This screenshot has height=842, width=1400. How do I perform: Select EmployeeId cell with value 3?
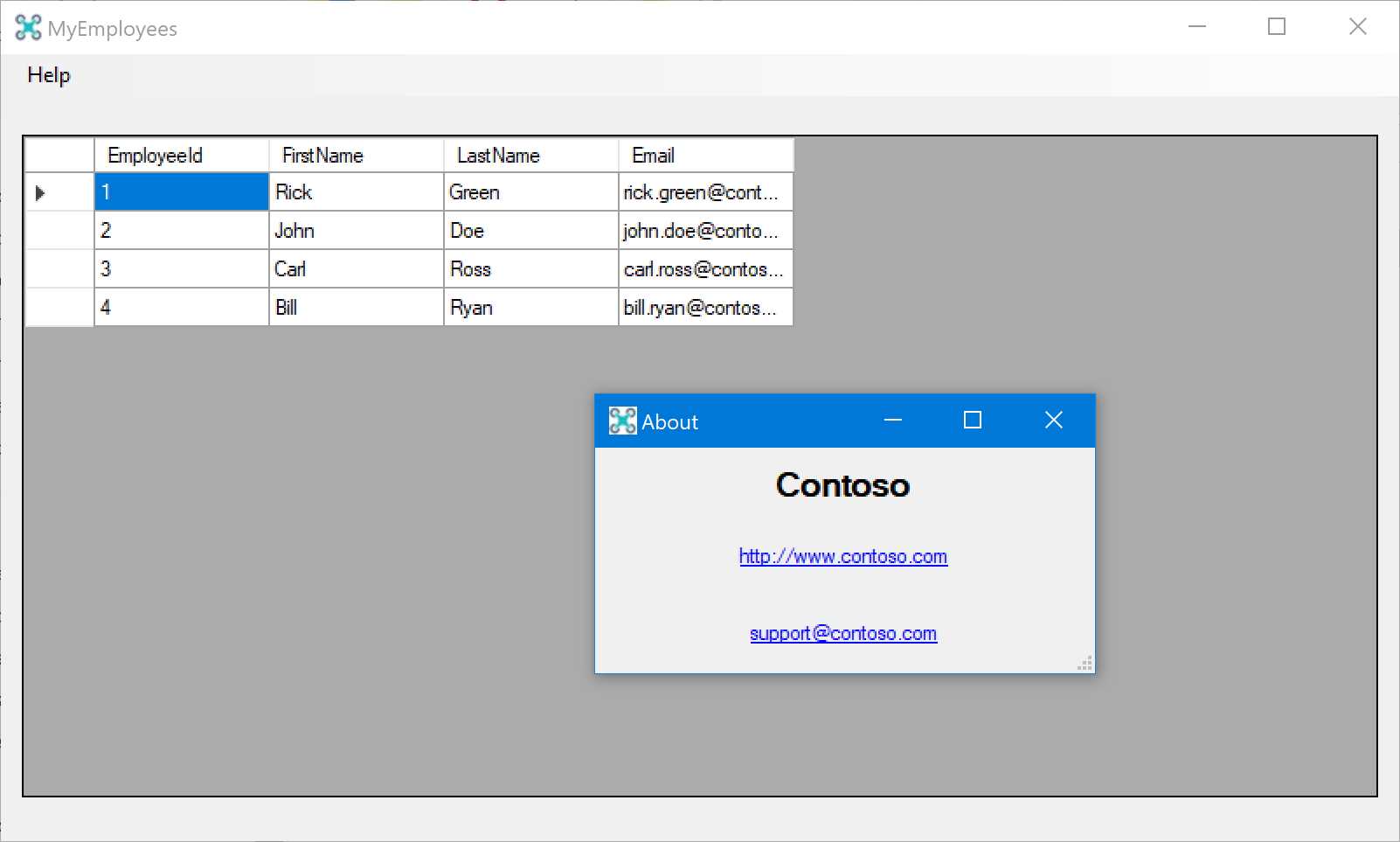[182, 269]
